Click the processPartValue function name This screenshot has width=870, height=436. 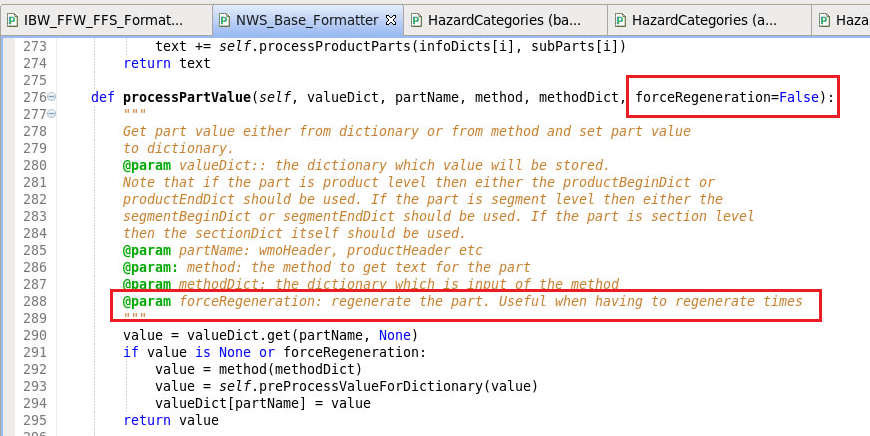coord(187,97)
